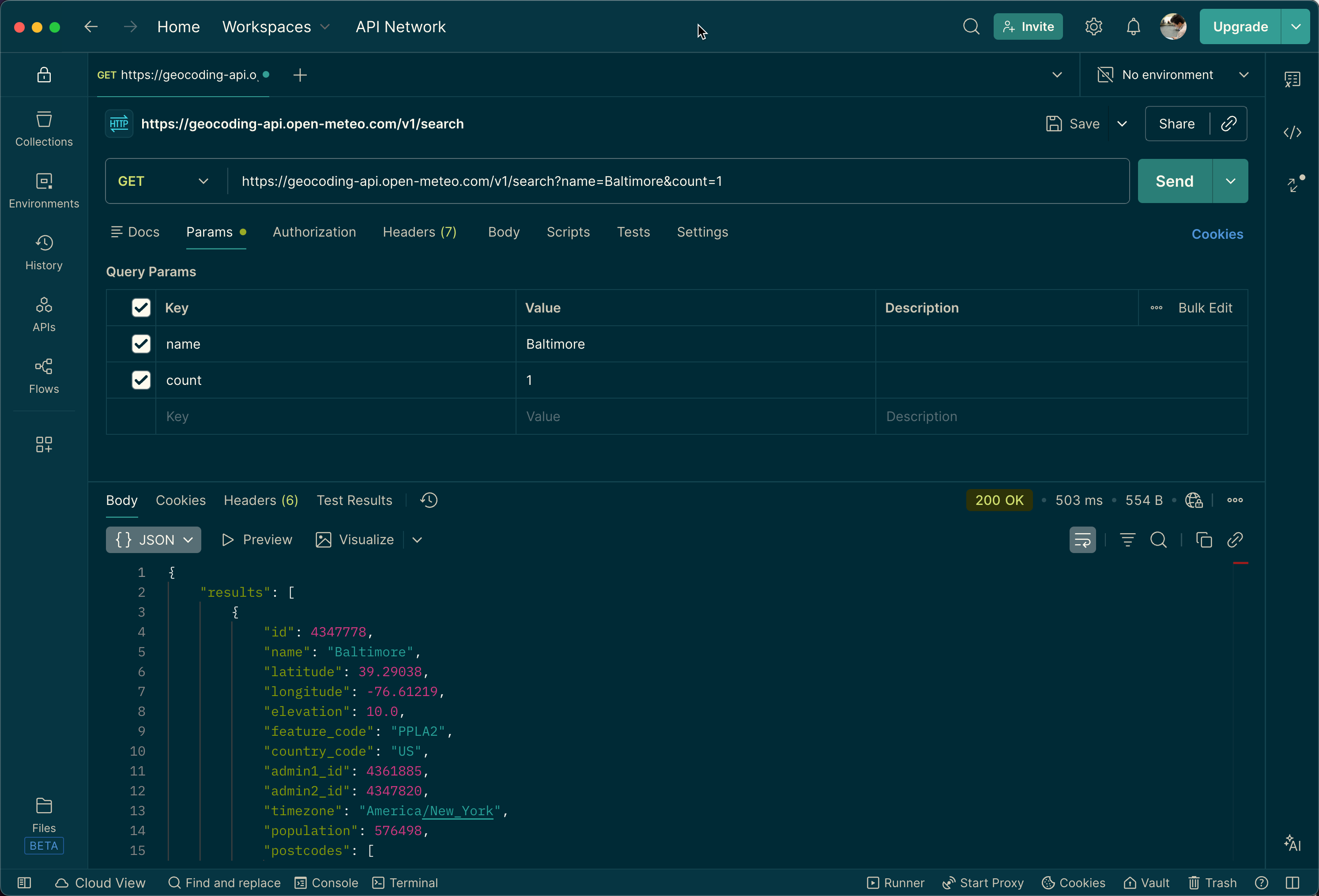
Task: Uncheck the count parameter checkbox
Action: 141,380
